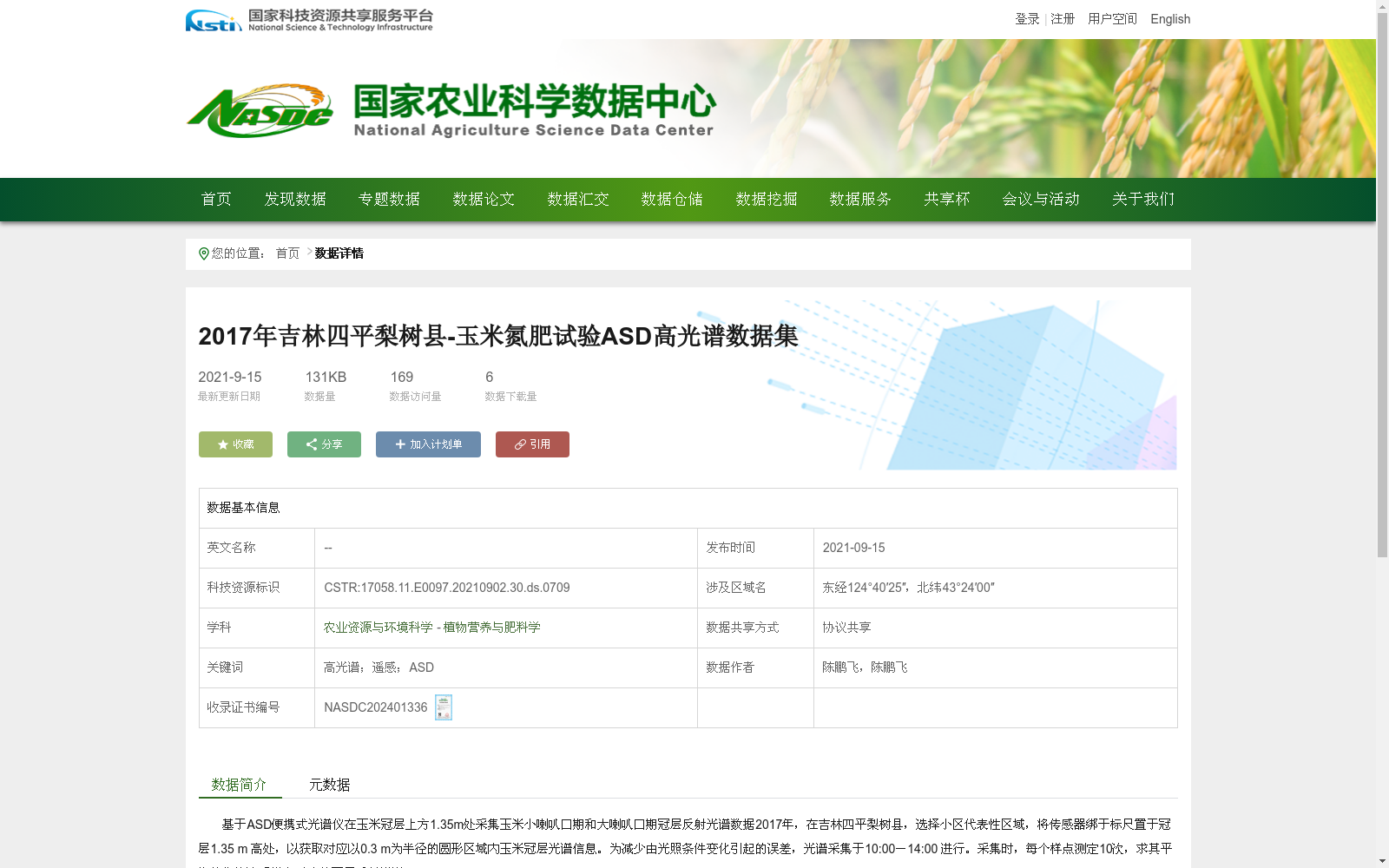
Task: Click the 东经124°40′25″ region cell
Action: pos(995,588)
